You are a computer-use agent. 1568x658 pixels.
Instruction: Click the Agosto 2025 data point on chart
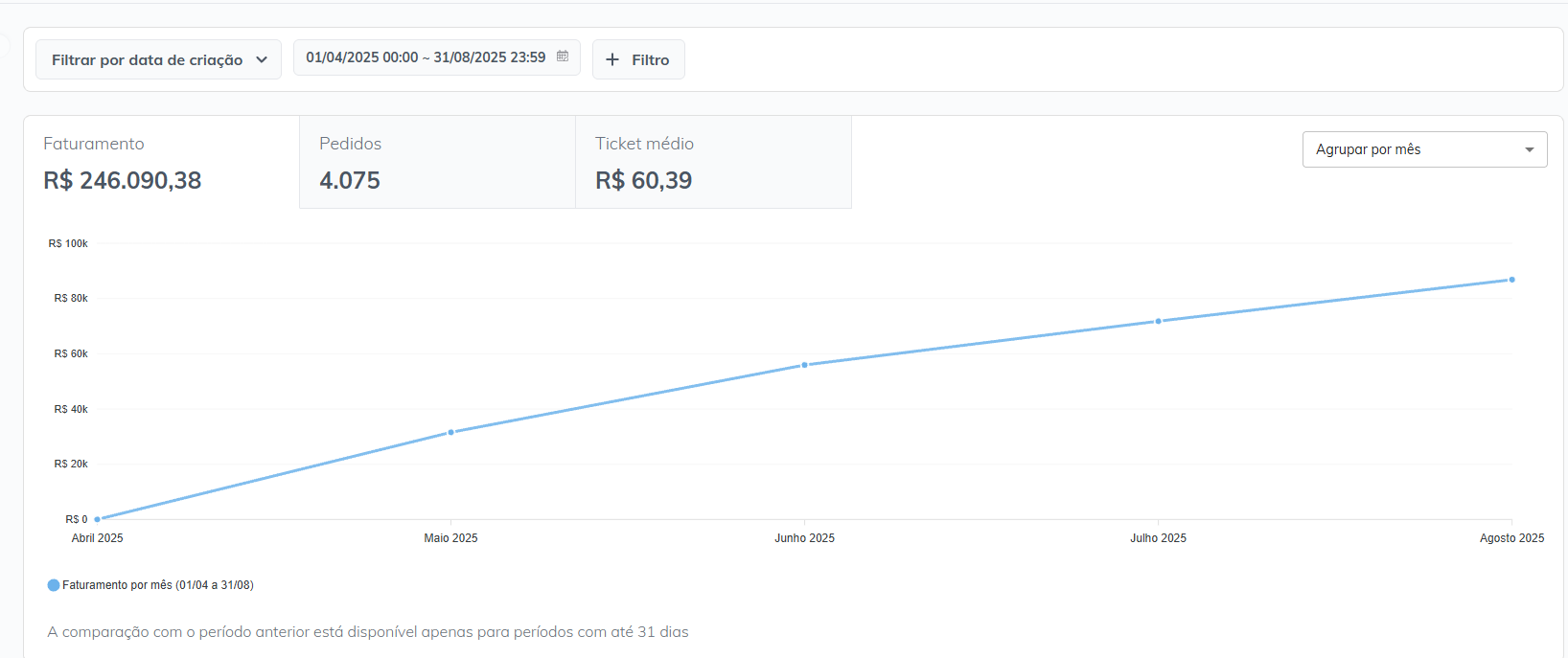(1512, 280)
